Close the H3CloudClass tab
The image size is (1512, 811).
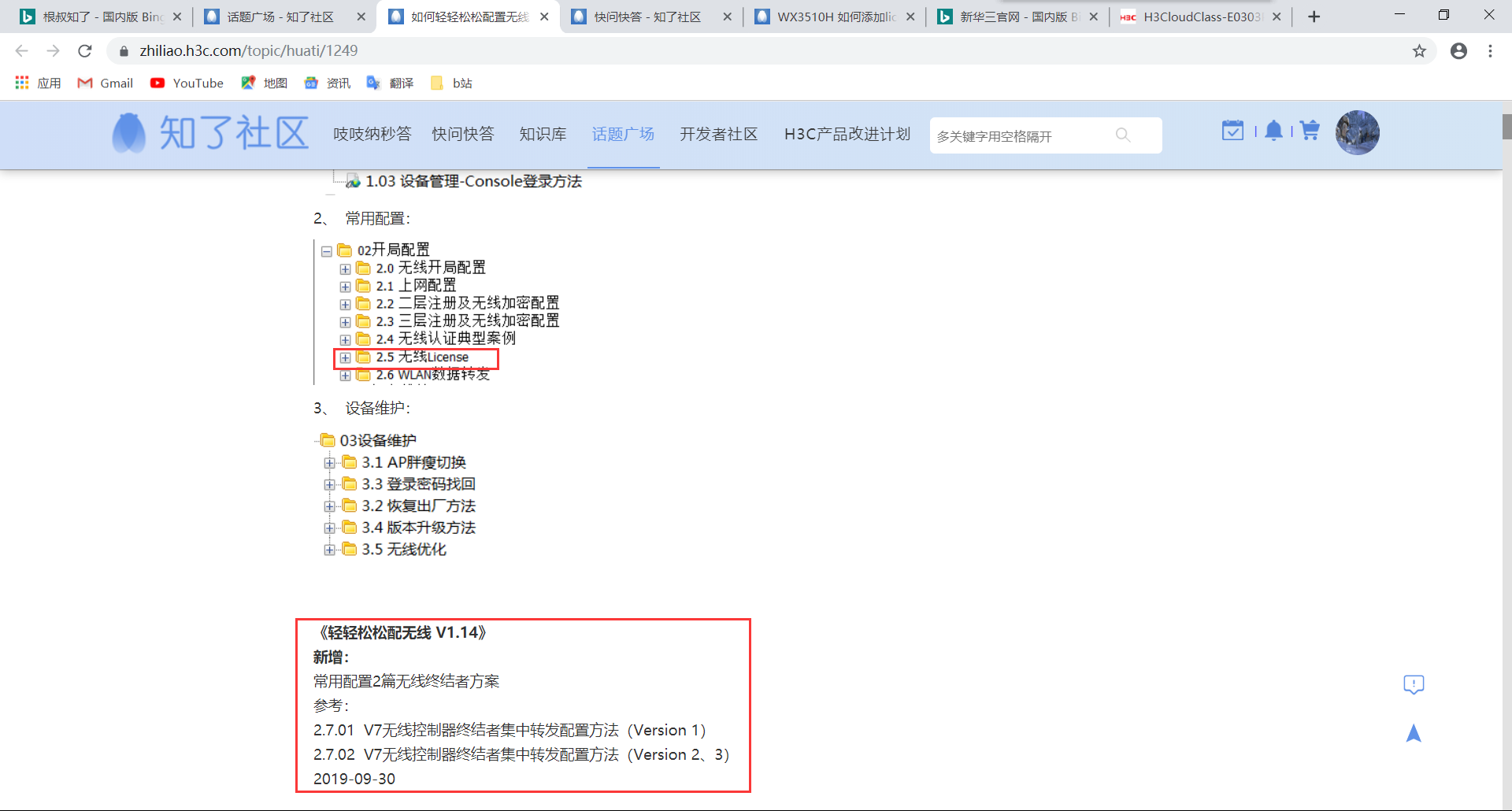pos(1277,17)
